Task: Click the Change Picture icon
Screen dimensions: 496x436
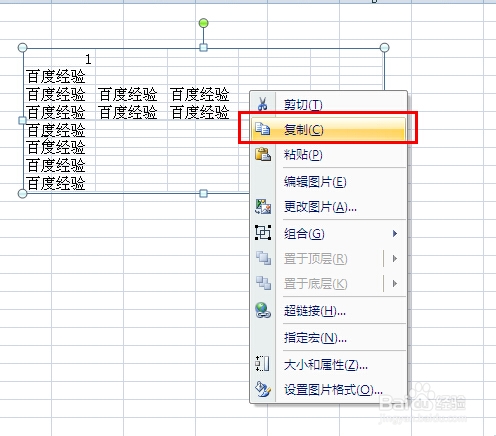Action: [x=263, y=207]
